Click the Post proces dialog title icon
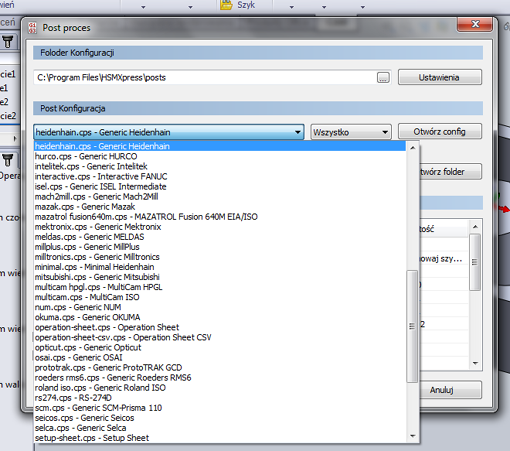510x451 pixels. [32, 28]
